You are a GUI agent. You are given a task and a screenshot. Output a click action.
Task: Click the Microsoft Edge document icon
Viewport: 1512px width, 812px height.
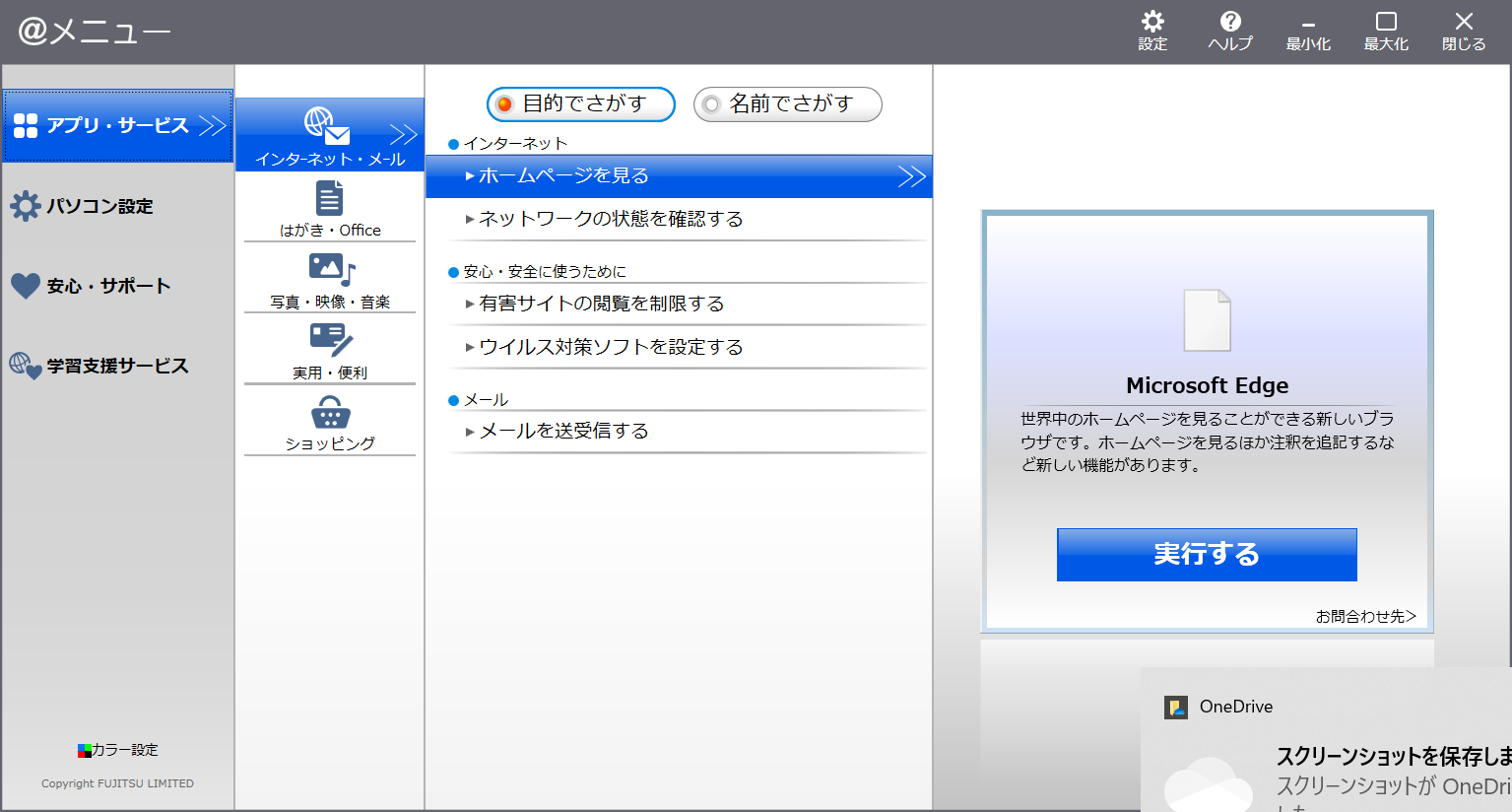[x=1207, y=320]
